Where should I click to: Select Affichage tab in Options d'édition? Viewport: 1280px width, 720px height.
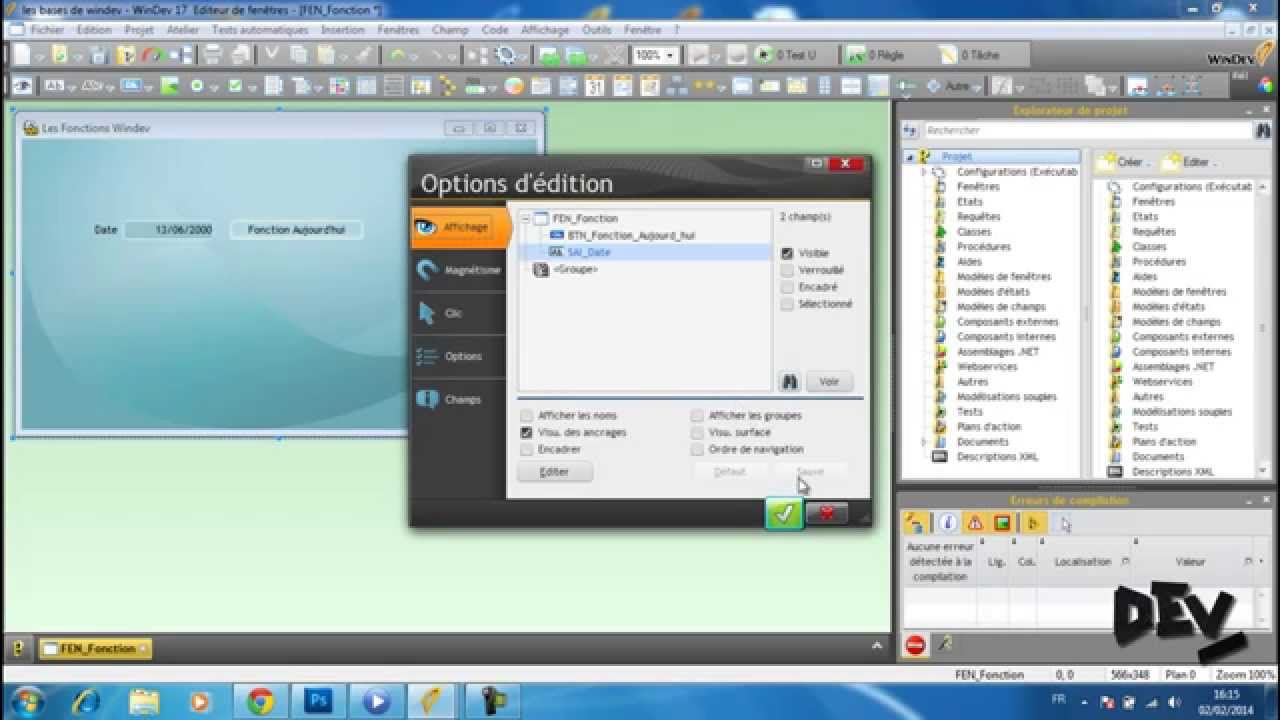460,227
